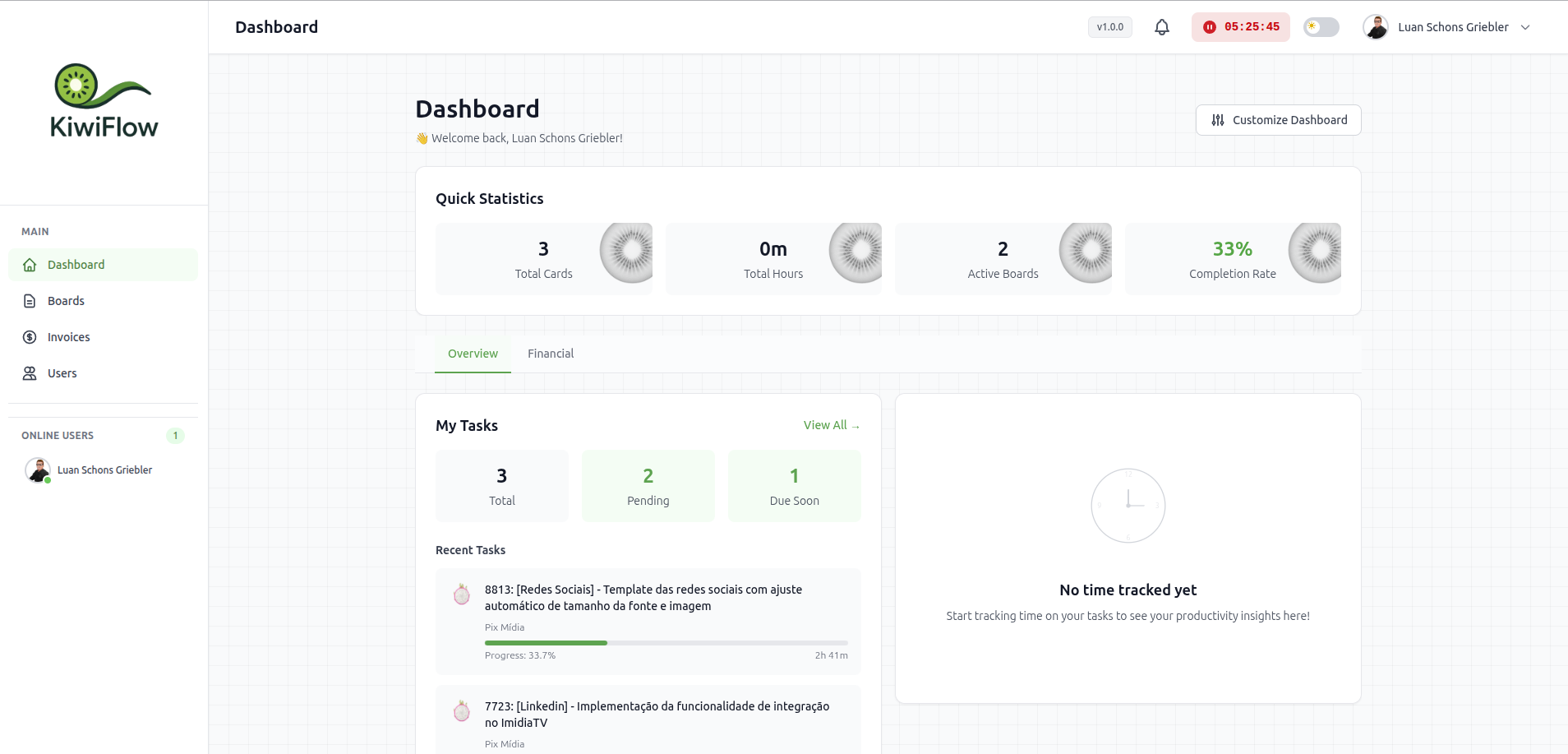Select the Overview tab

pyautogui.click(x=473, y=354)
